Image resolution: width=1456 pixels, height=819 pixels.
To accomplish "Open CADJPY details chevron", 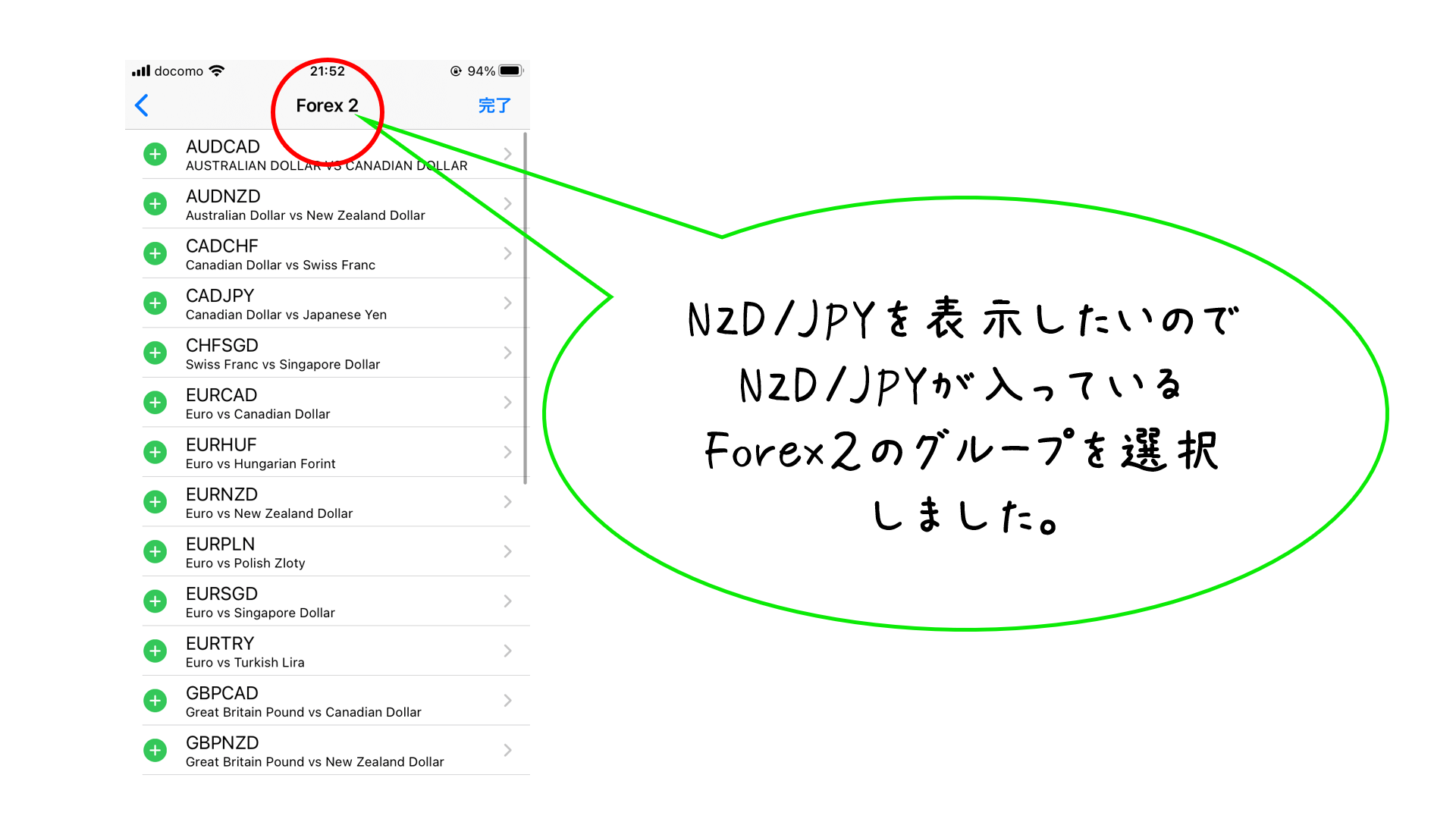I will [x=508, y=303].
